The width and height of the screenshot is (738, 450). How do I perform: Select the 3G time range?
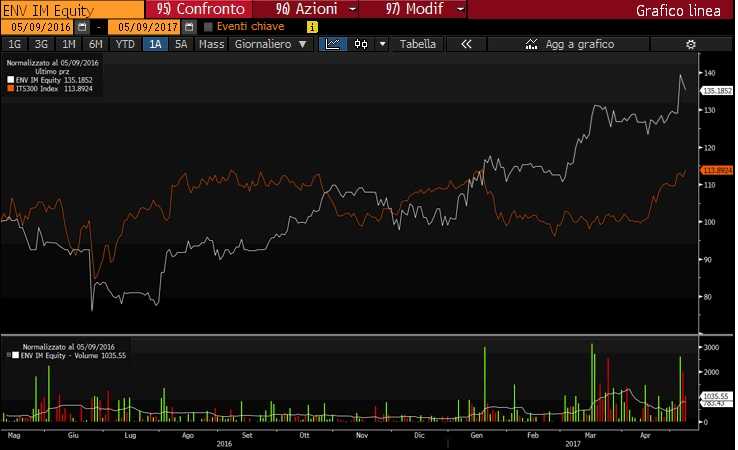[41, 44]
